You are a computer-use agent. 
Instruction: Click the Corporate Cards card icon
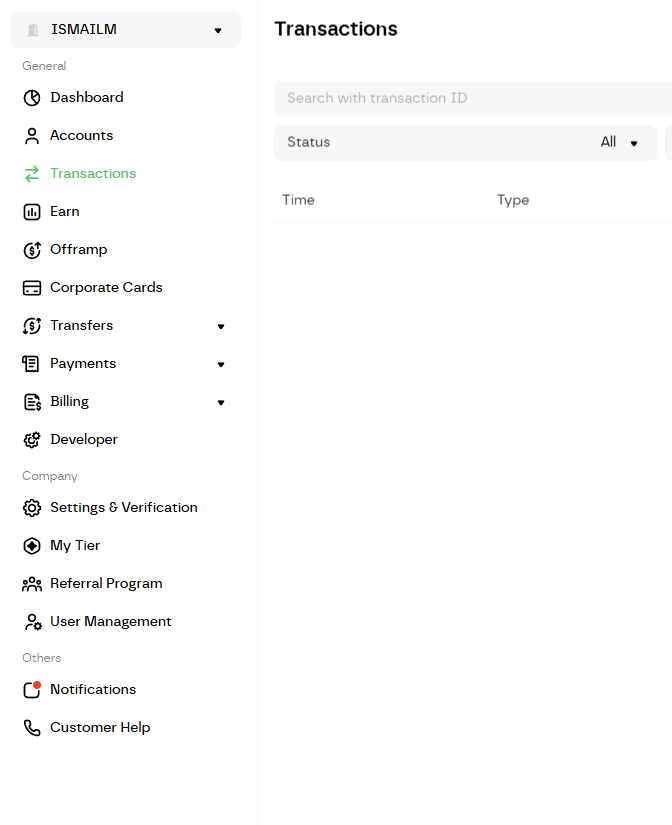pos(32,288)
